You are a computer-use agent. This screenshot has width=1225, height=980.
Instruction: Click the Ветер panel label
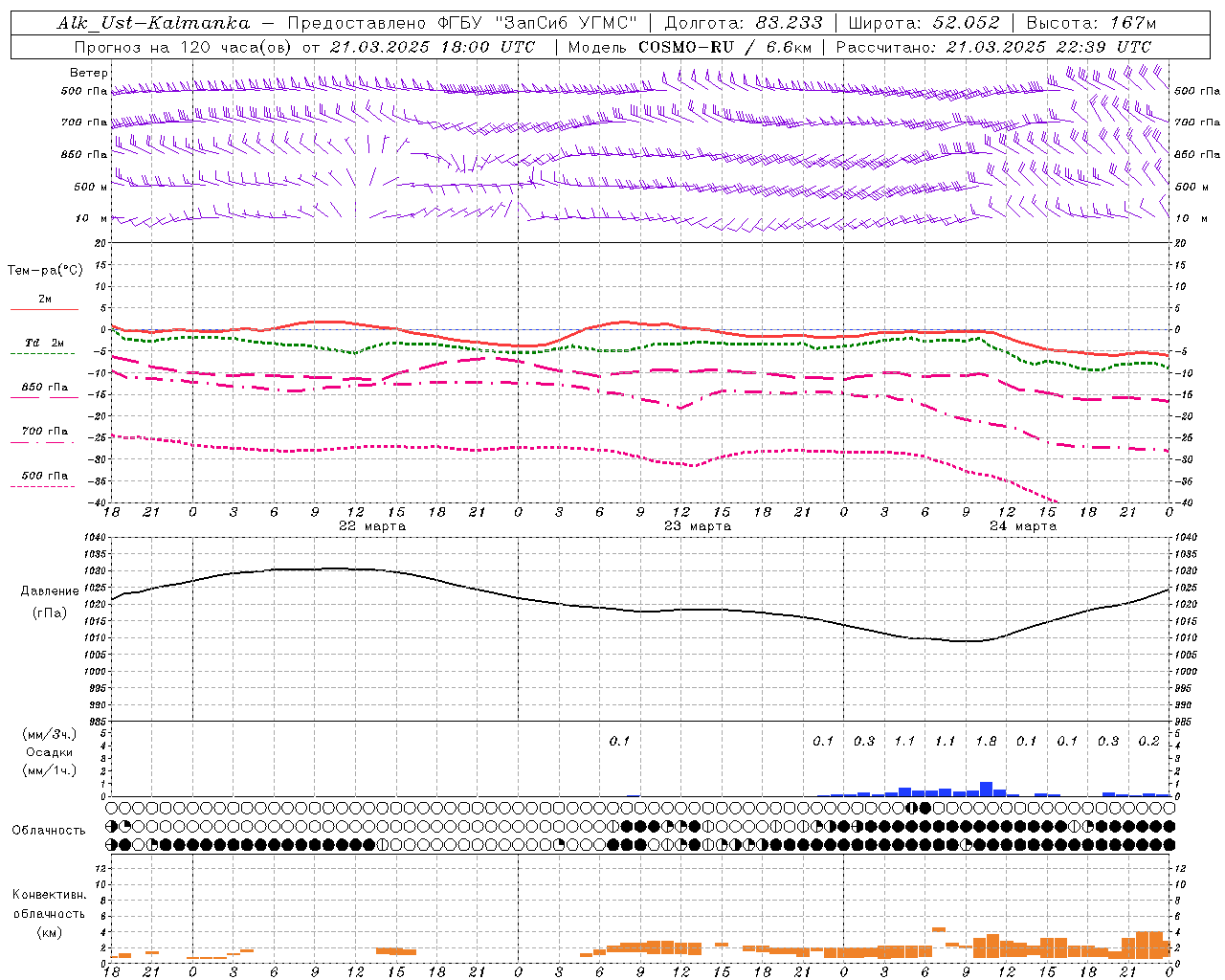point(89,73)
